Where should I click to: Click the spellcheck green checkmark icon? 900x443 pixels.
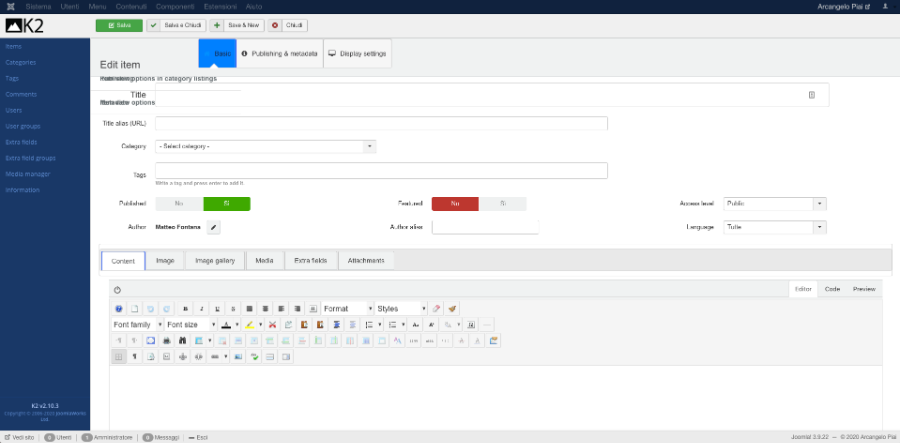[x=255, y=356]
